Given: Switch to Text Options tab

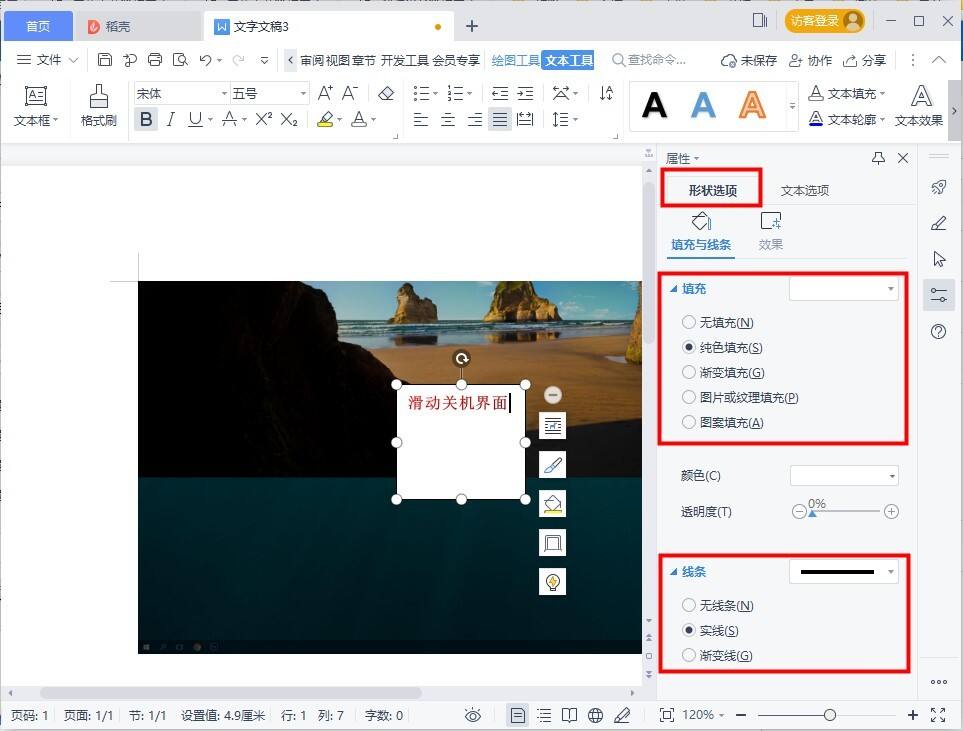Looking at the screenshot, I should [x=805, y=190].
